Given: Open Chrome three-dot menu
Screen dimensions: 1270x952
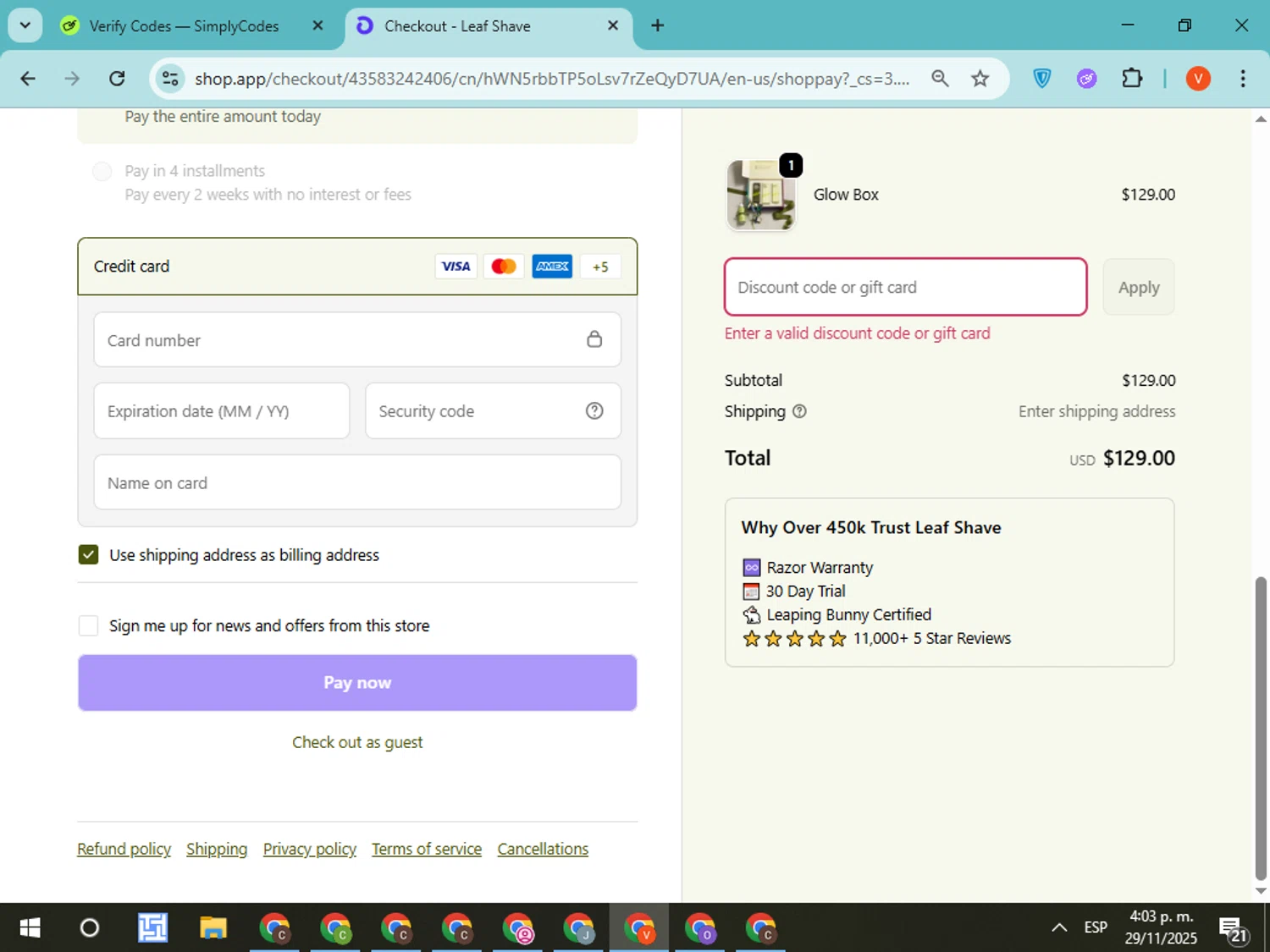Looking at the screenshot, I should [x=1242, y=79].
